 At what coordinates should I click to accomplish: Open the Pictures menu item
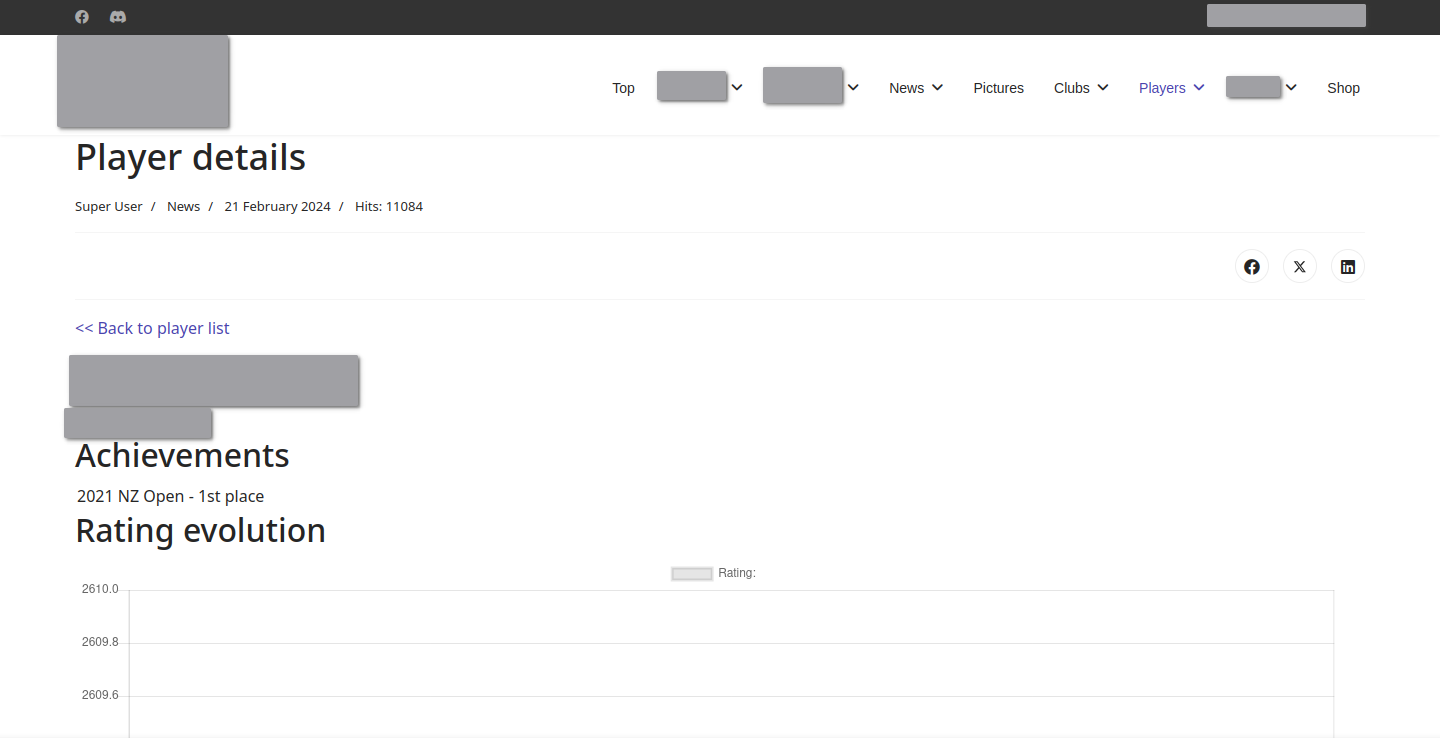pos(998,88)
